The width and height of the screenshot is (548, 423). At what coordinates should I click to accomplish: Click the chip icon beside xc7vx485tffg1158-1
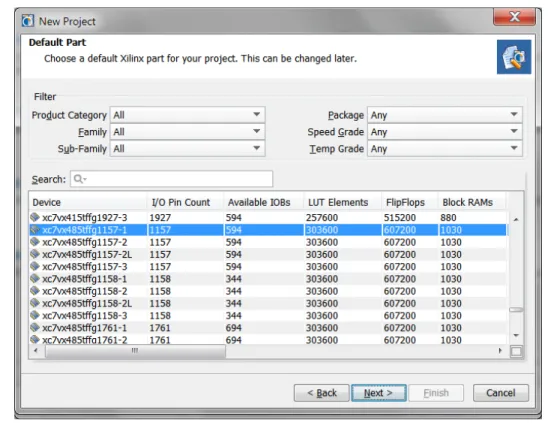pos(35,278)
